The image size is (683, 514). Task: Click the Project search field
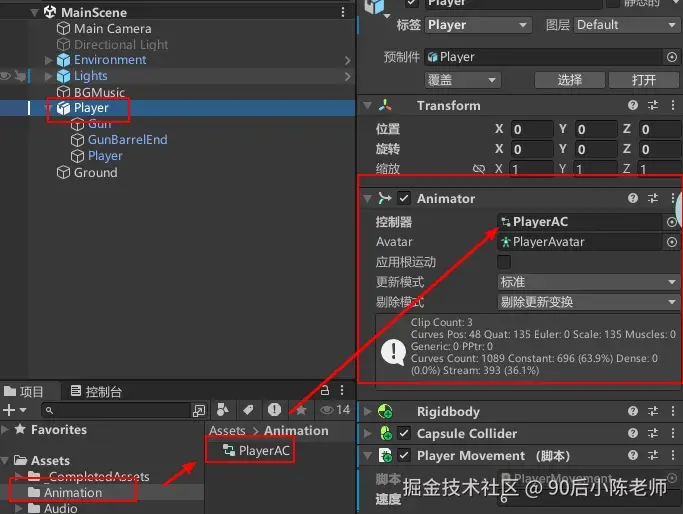(x=116, y=410)
